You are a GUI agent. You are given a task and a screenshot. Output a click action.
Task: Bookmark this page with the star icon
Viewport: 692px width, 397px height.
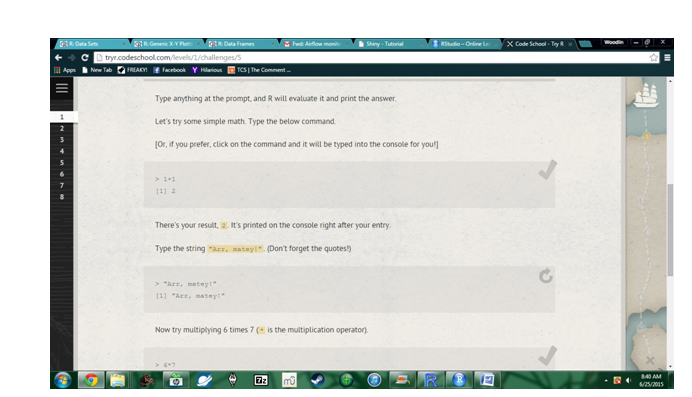click(654, 57)
